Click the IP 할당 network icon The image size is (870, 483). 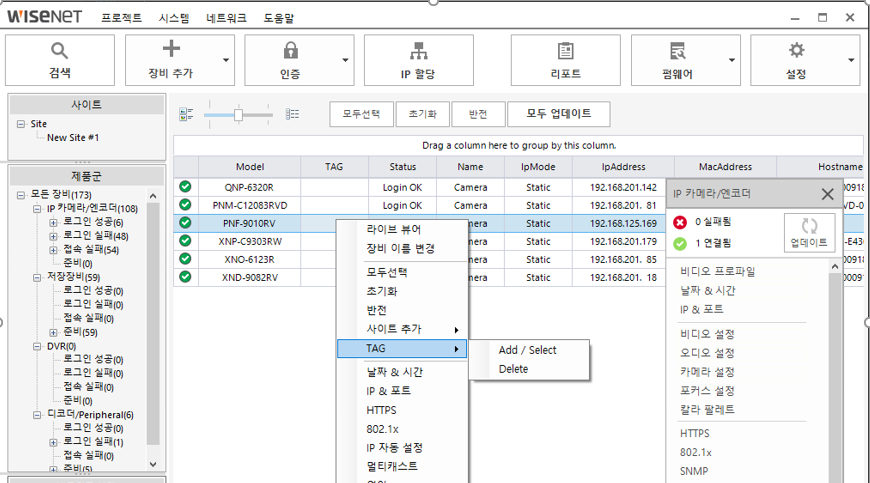(418, 50)
